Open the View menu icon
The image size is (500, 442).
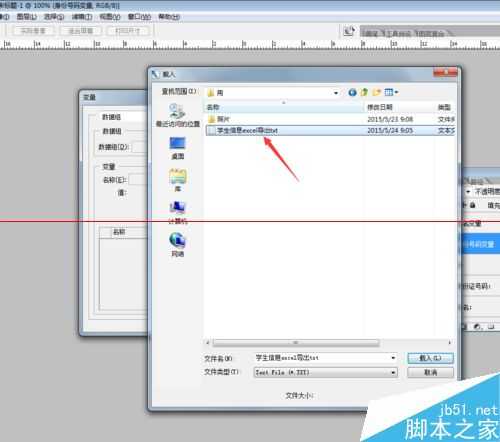391,92
